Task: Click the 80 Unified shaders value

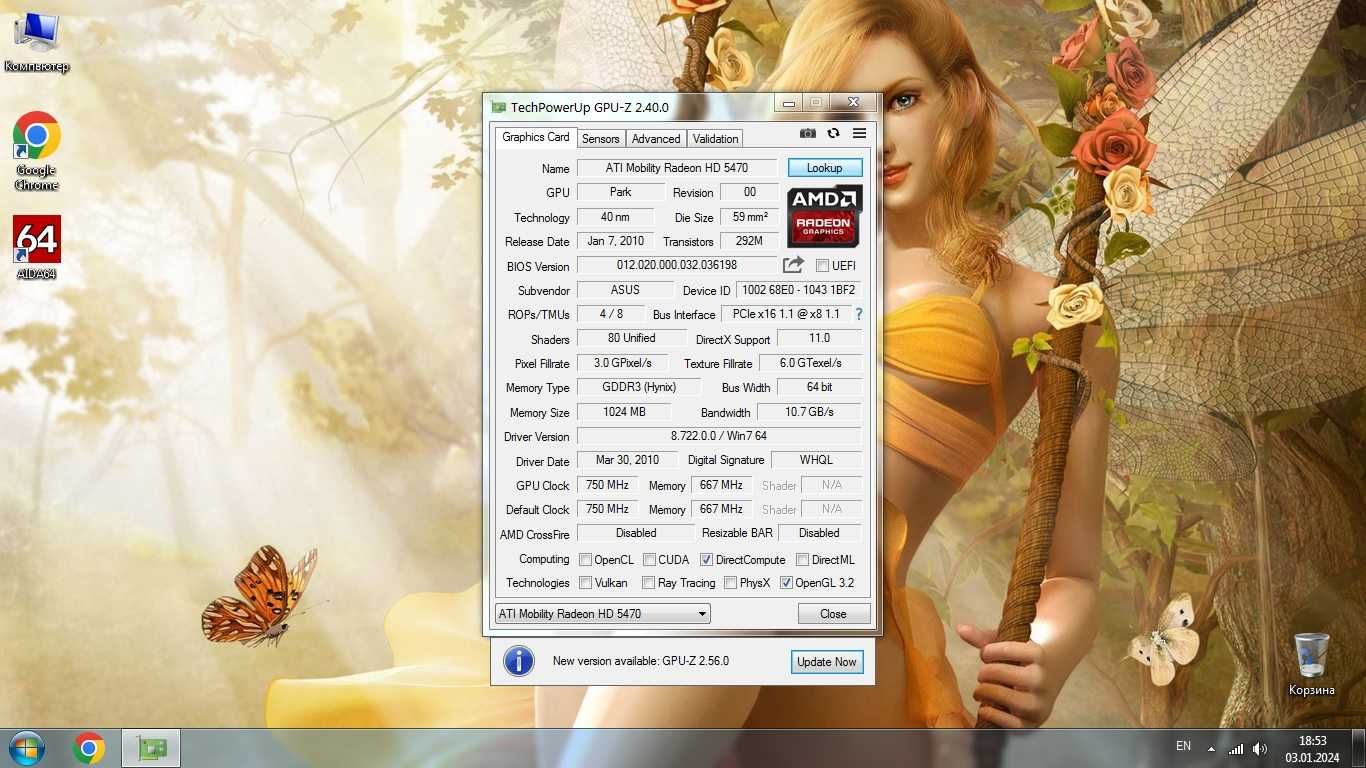Action: 632,338
